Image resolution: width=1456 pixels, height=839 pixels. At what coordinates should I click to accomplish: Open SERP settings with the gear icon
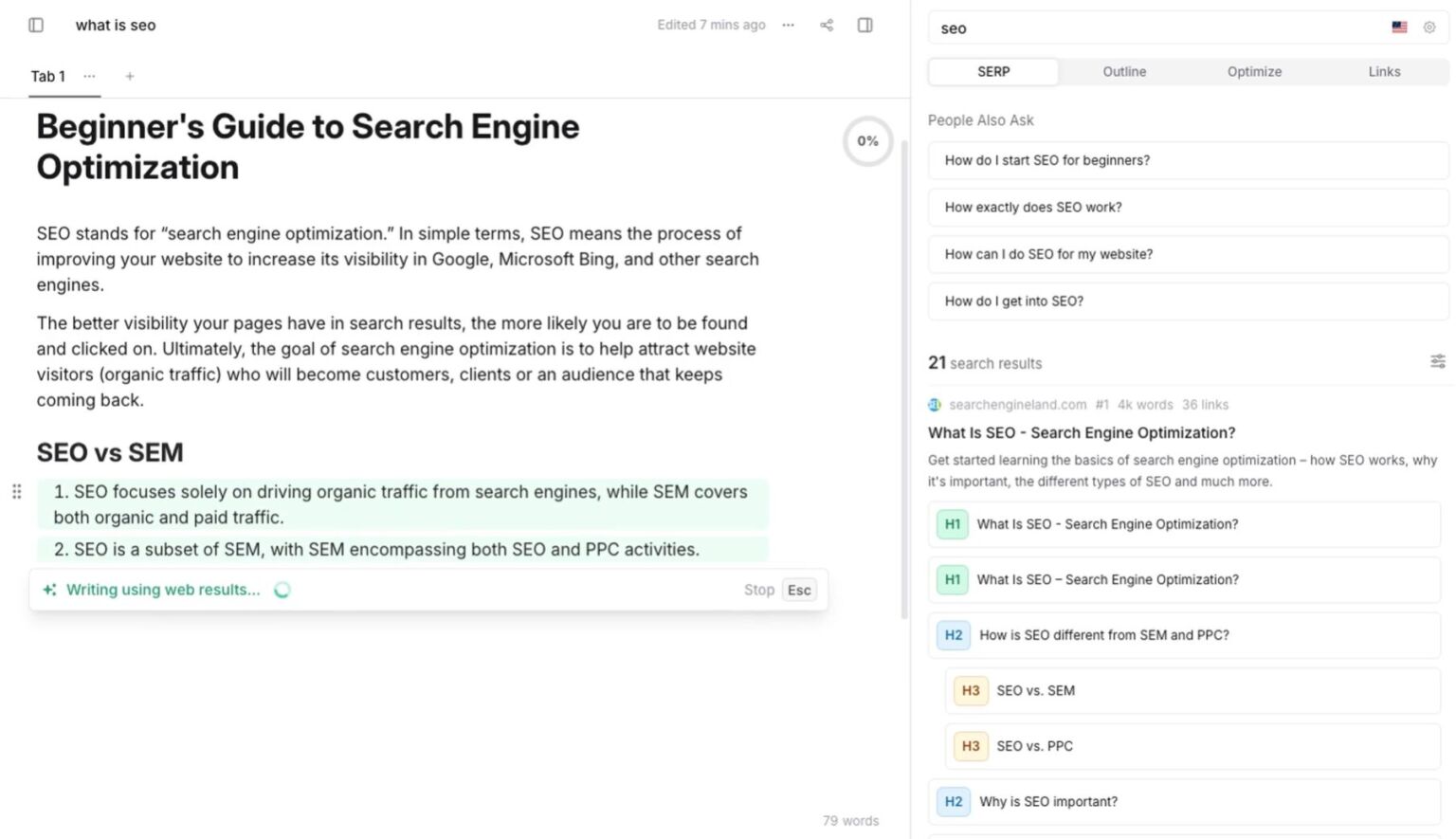coord(1429,27)
